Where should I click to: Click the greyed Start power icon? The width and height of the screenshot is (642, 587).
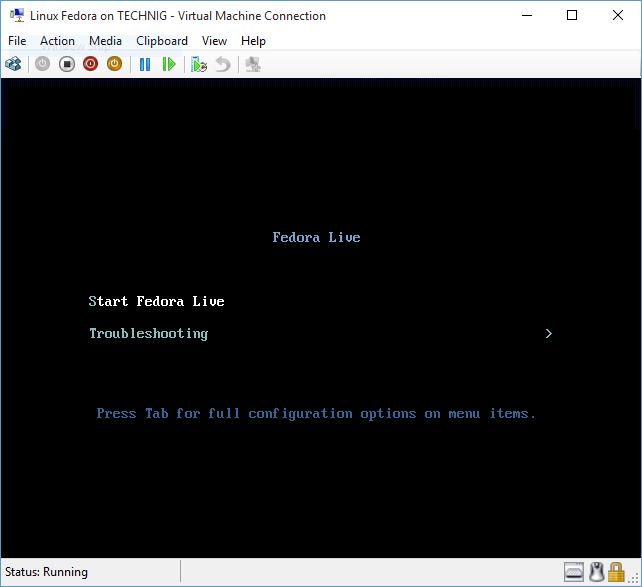click(x=42, y=64)
